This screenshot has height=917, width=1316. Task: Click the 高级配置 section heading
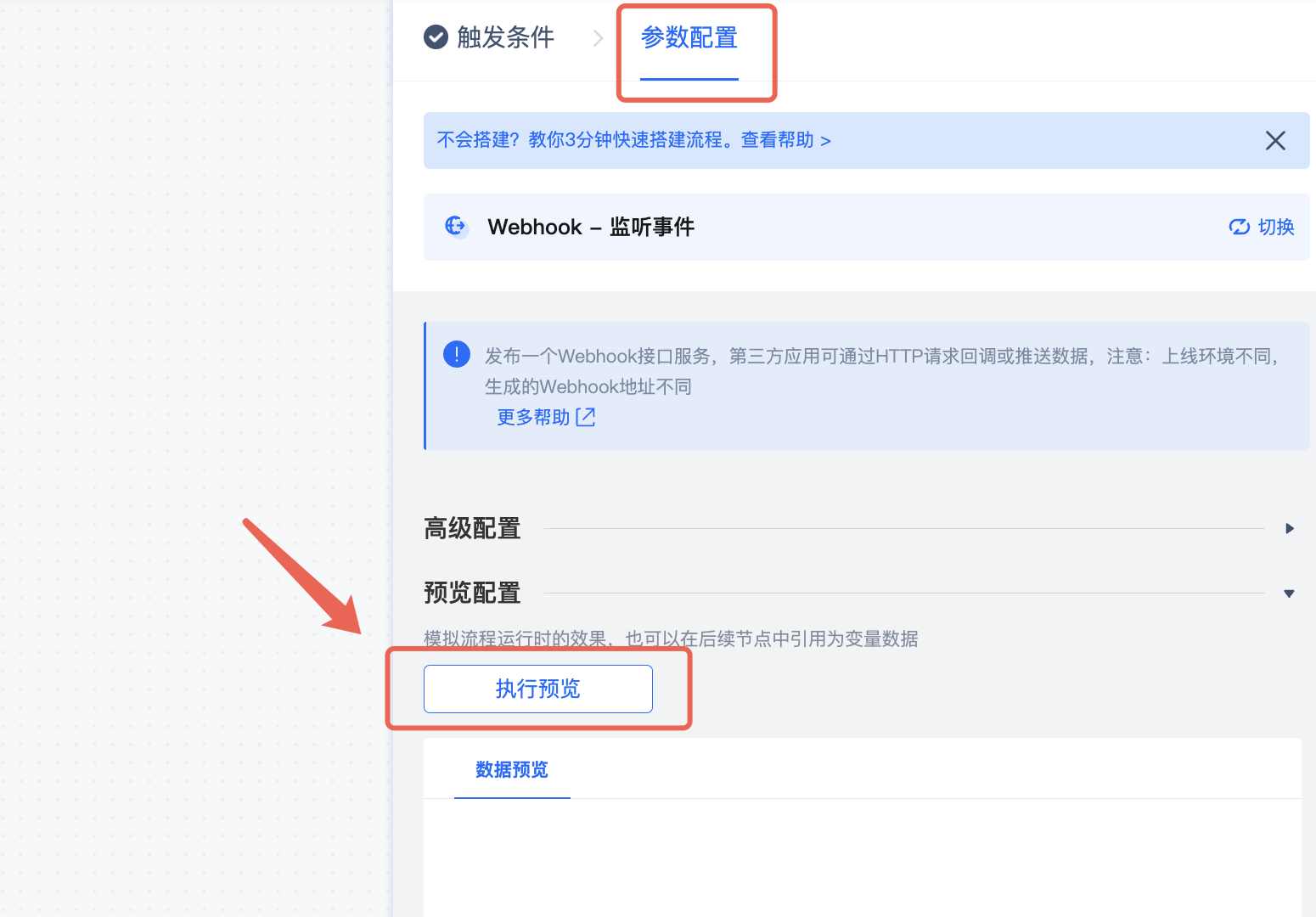click(472, 528)
